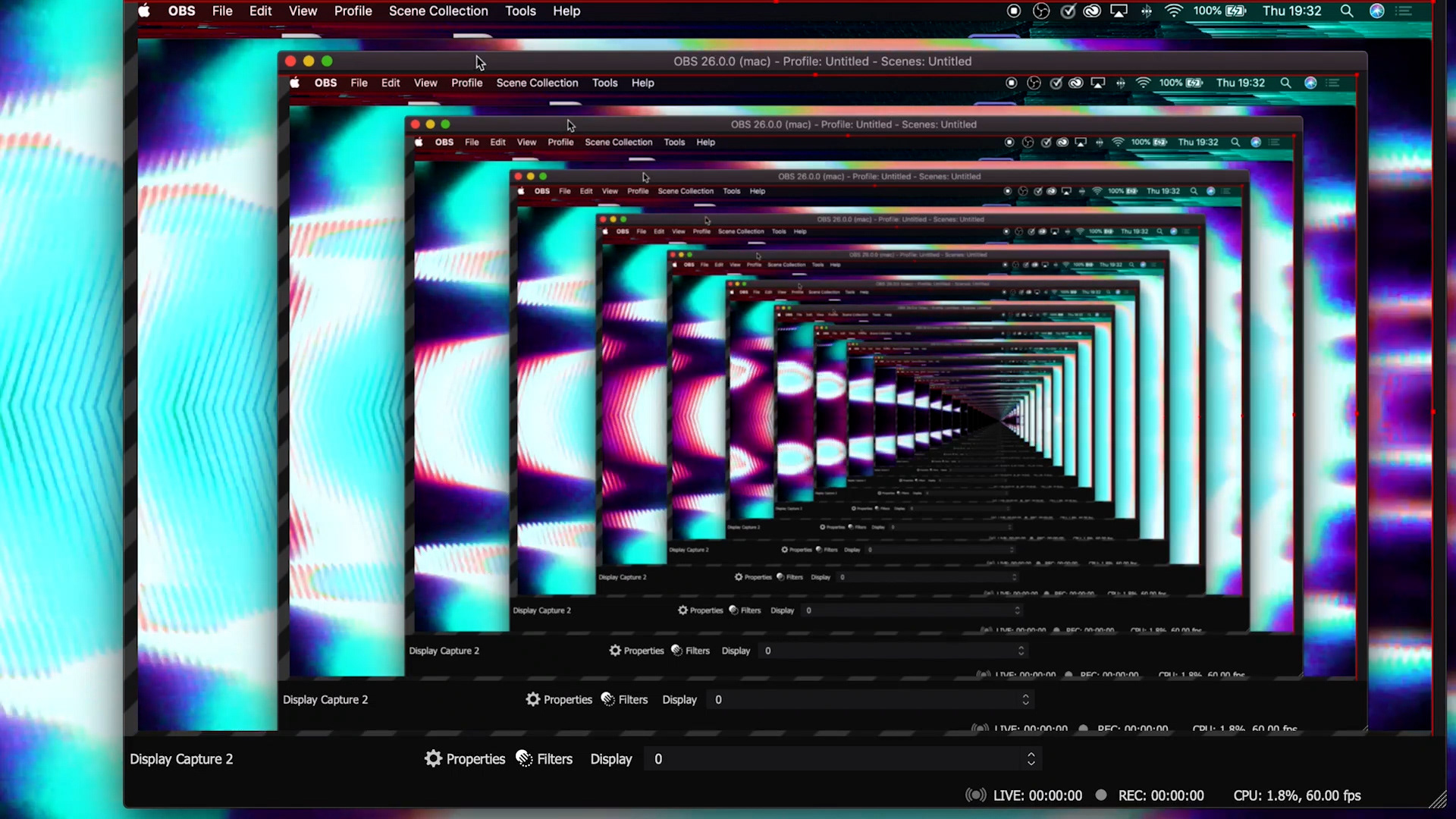Click the OBS icon in the top macOS menu bar tray
The image size is (1456, 819).
pyautogui.click(x=1041, y=11)
